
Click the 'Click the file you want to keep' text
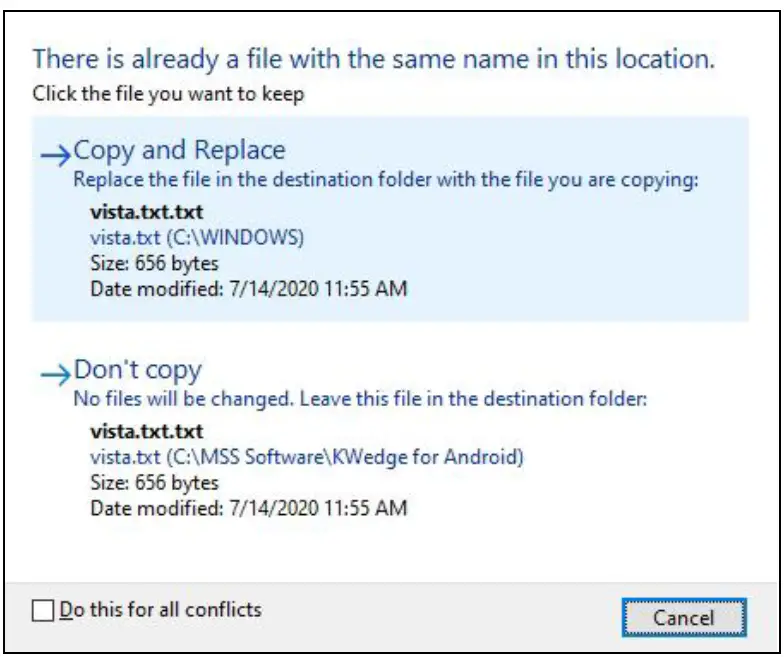coord(168,95)
